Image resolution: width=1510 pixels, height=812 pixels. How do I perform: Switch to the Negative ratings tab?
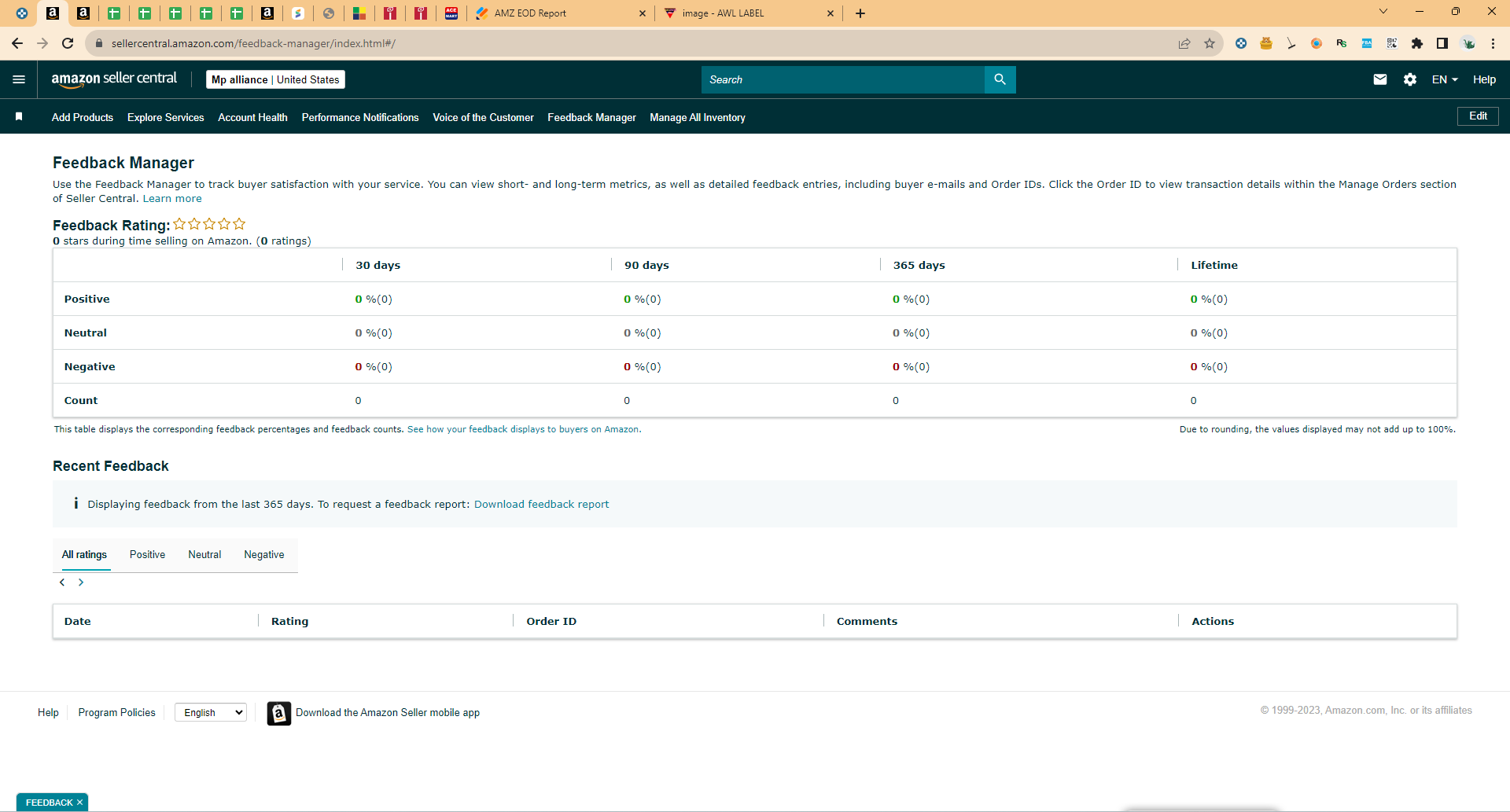click(x=264, y=554)
